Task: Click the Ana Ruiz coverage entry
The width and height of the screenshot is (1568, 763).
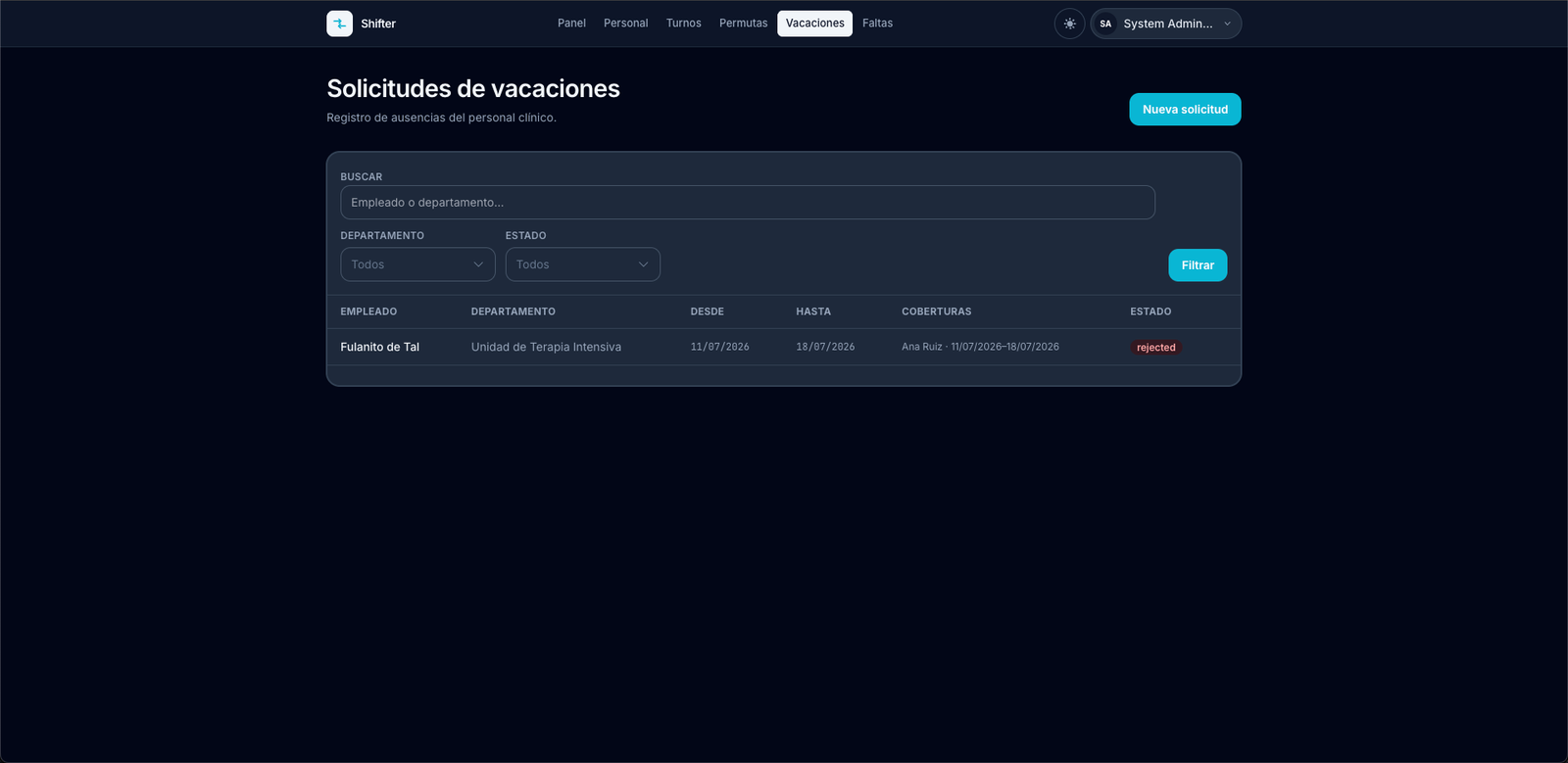Action: (x=980, y=347)
